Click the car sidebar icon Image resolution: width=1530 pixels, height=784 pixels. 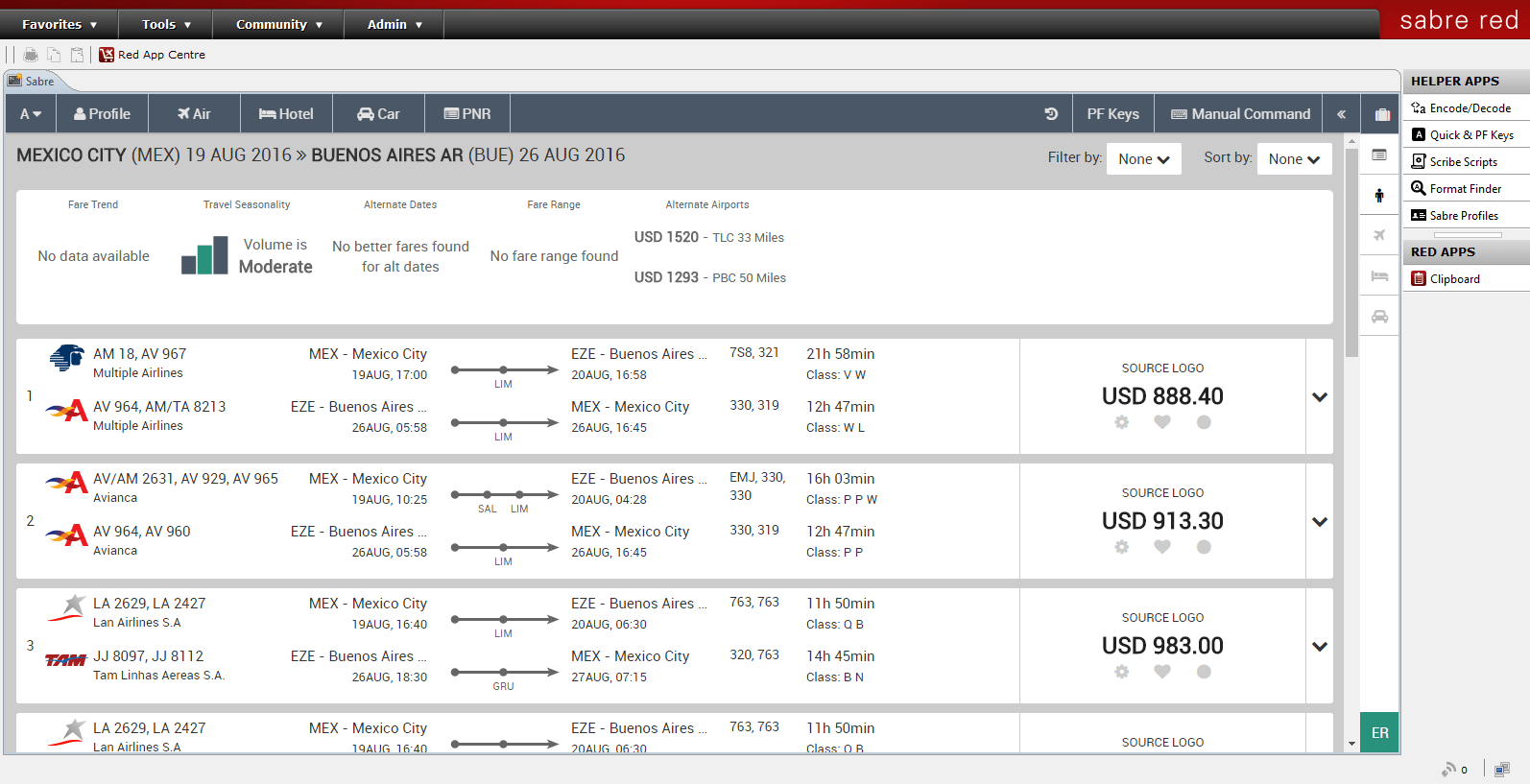coord(1379,316)
